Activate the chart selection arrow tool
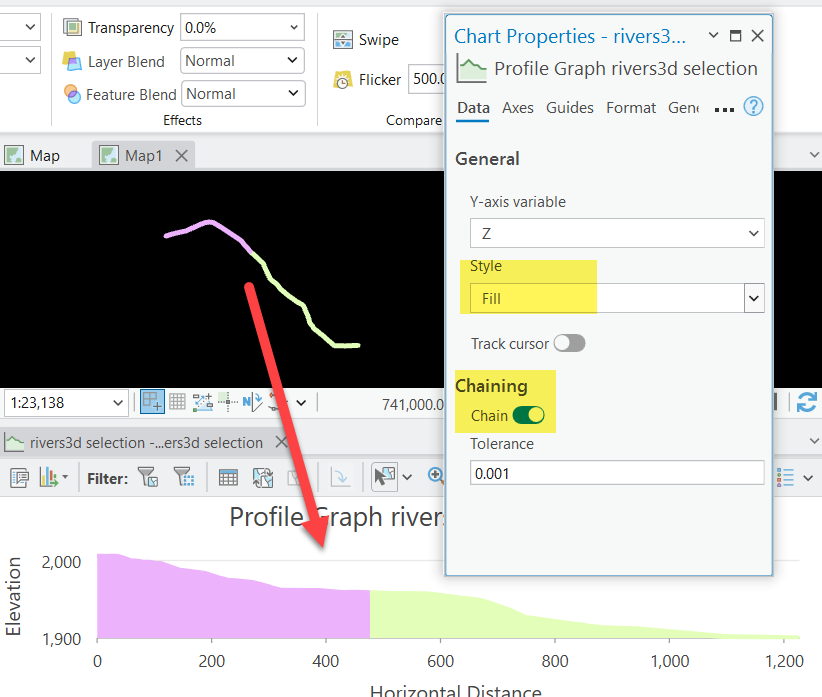This screenshot has height=697, width=822. pos(385,477)
